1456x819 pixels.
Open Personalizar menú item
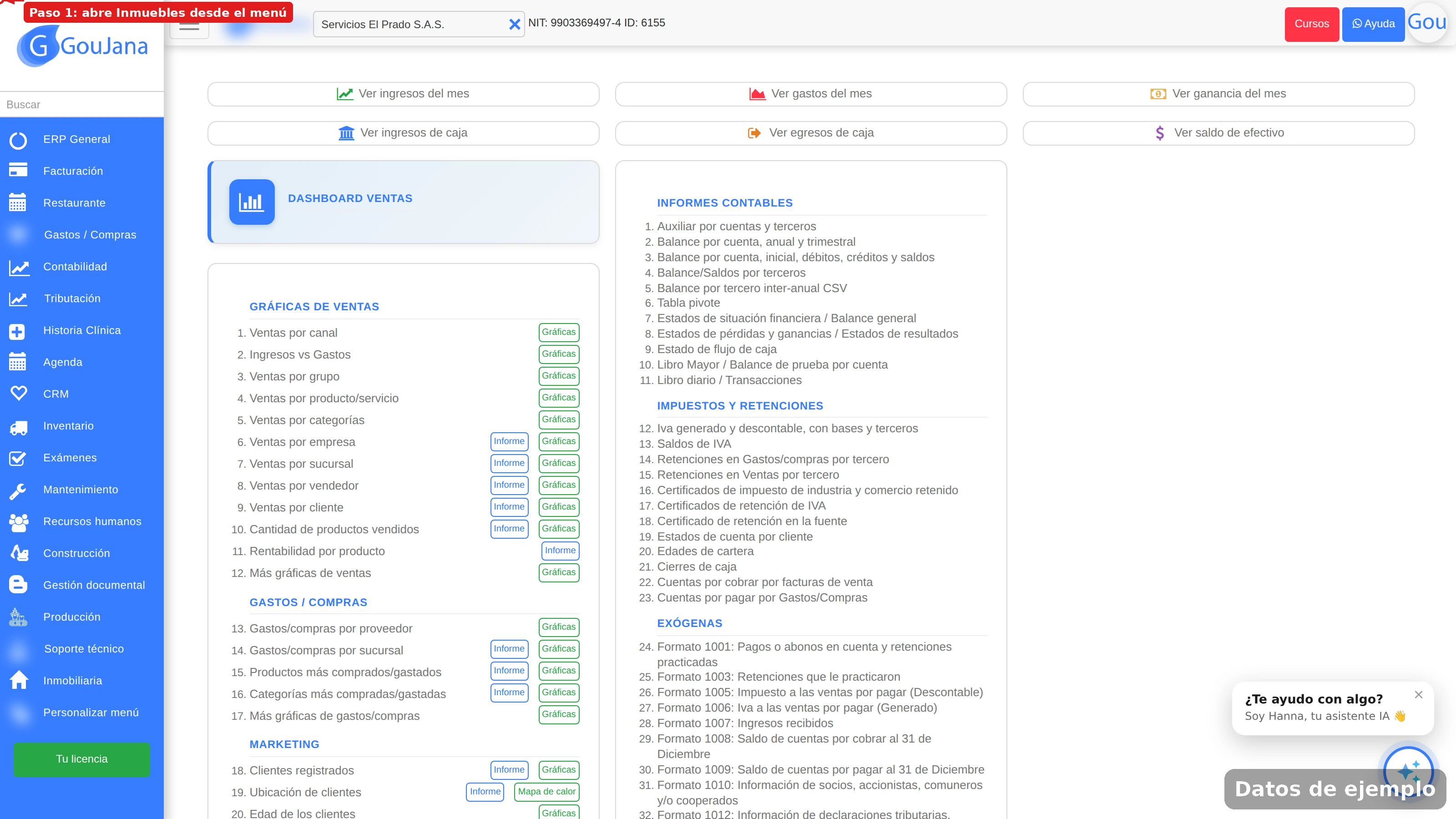[x=91, y=713]
